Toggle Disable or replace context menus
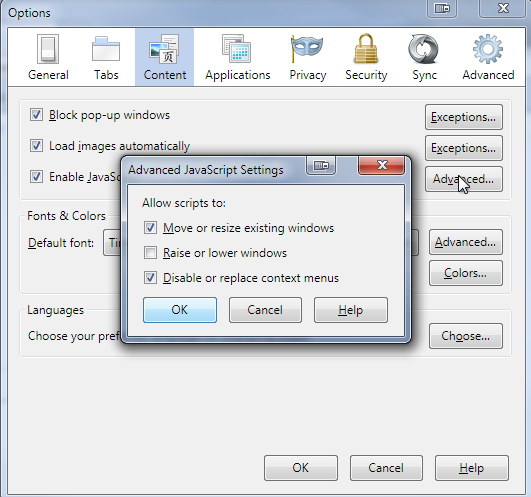Image resolution: width=531 pixels, height=497 pixels. click(x=150, y=278)
